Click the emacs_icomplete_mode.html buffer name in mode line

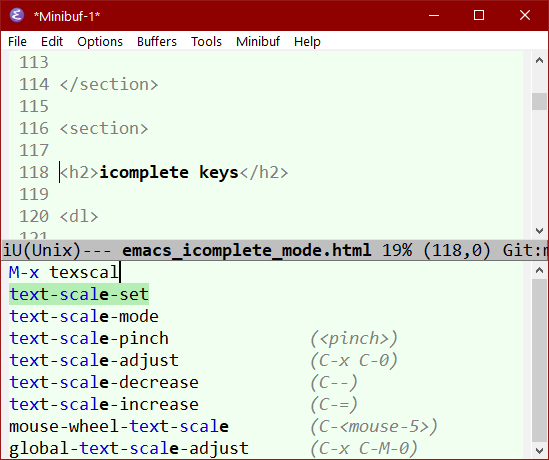(246, 250)
